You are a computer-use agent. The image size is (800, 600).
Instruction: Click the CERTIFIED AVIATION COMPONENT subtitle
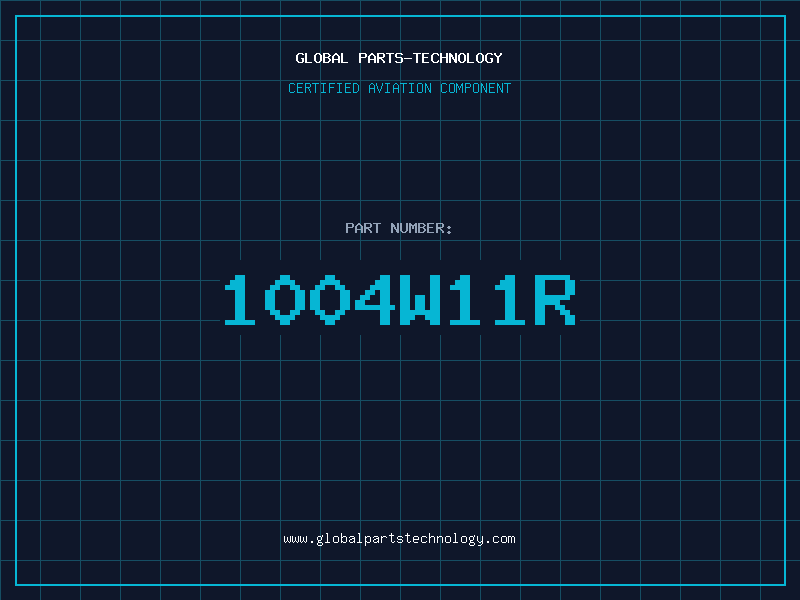coord(399,88)
